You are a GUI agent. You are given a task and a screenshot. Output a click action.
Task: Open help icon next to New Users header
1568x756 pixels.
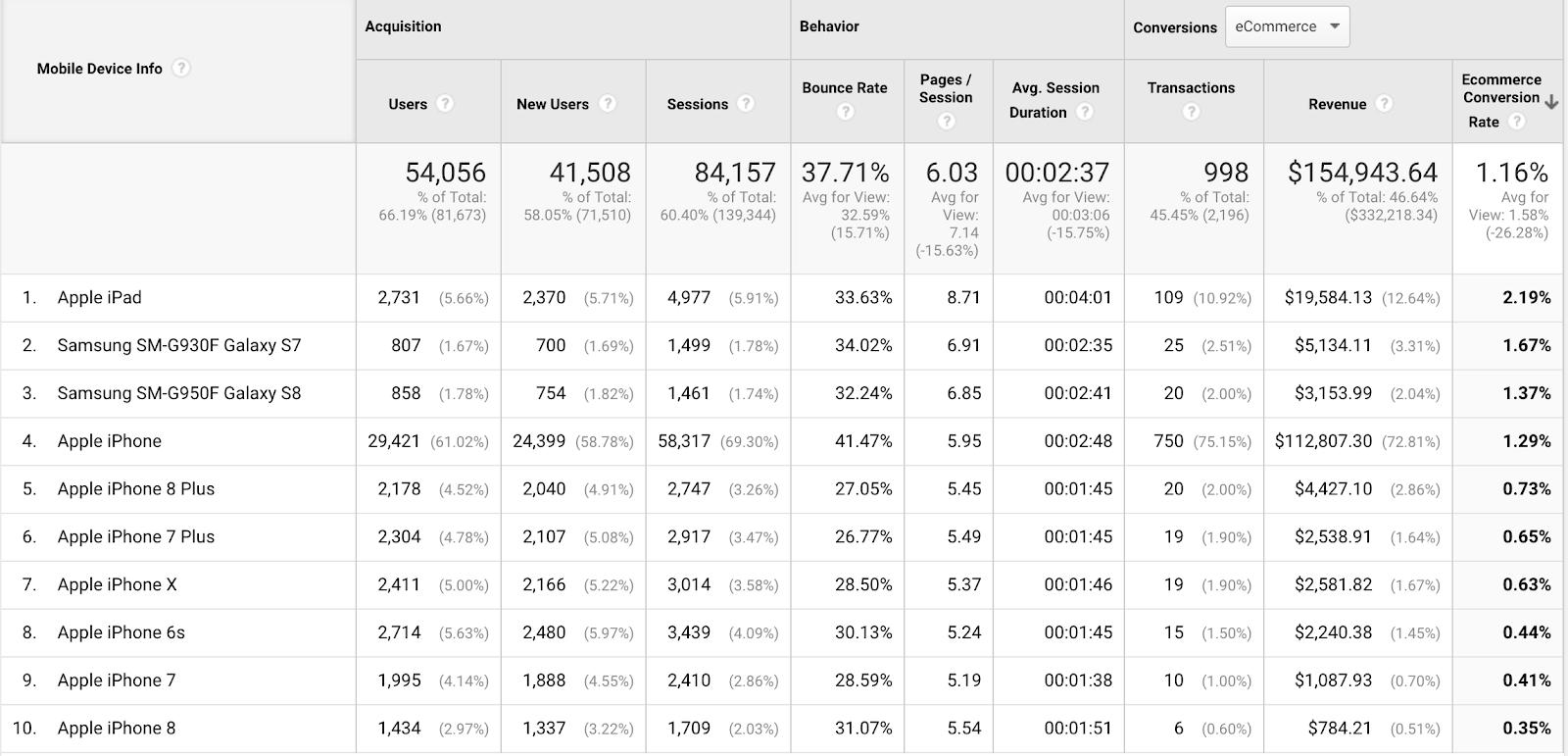point(608,103)
